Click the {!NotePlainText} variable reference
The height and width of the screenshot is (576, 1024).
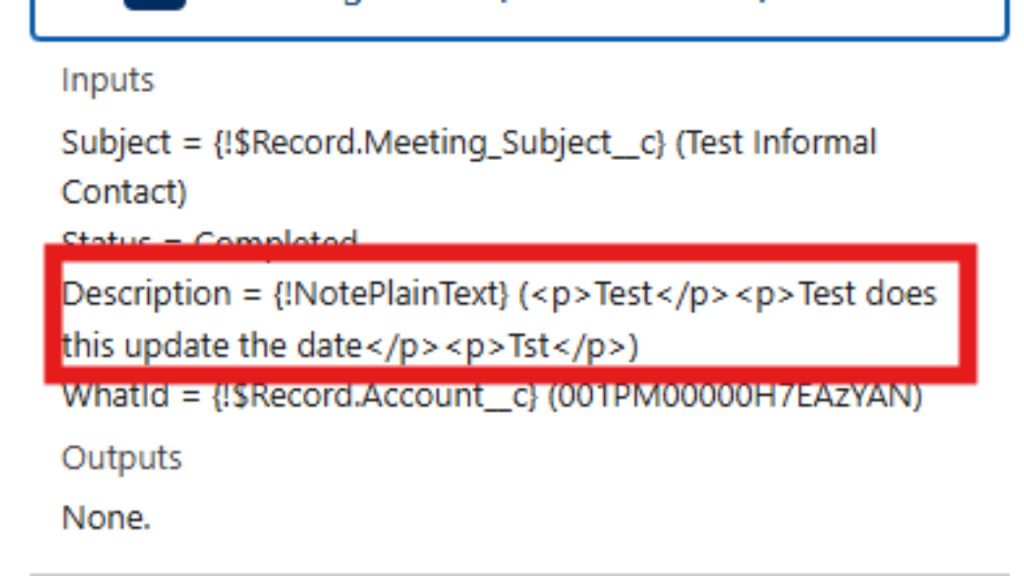click(391, 295)
